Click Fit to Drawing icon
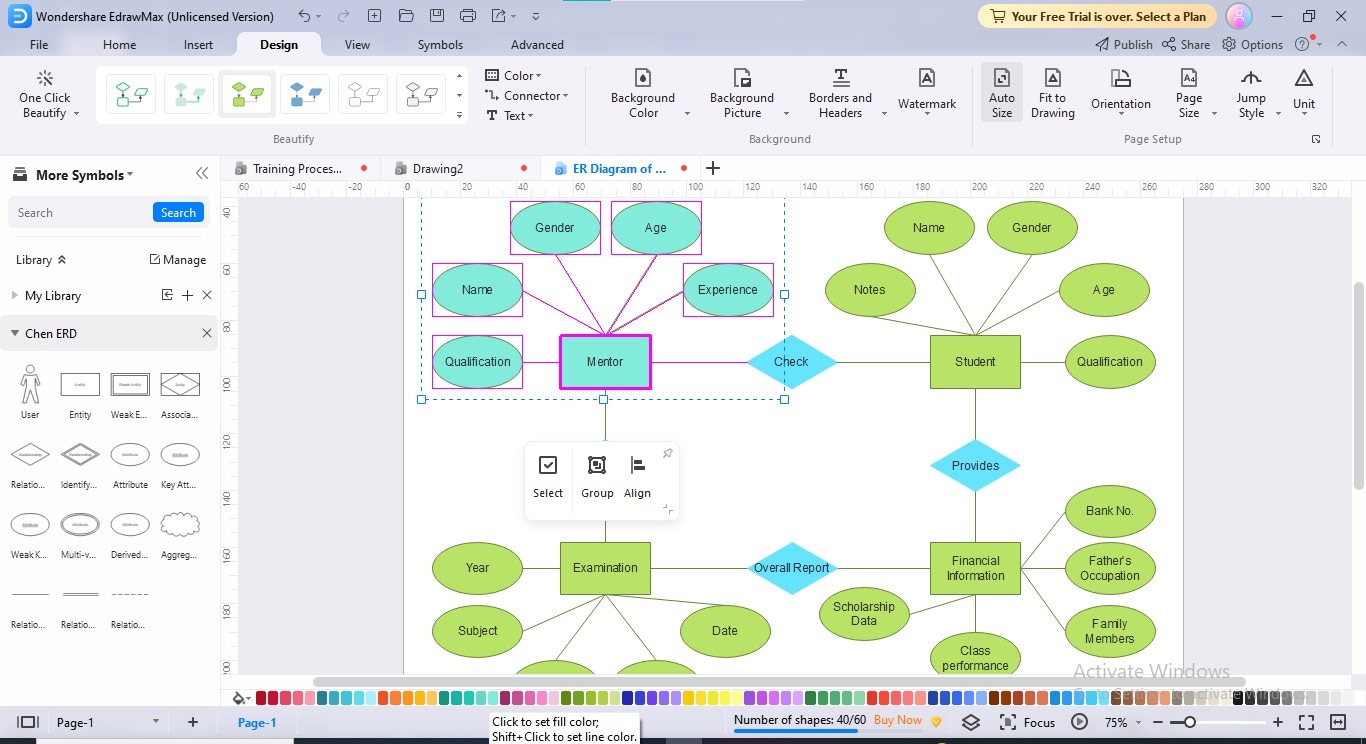The height and width of the screenshot is (744, 1366). (1053, 95)
